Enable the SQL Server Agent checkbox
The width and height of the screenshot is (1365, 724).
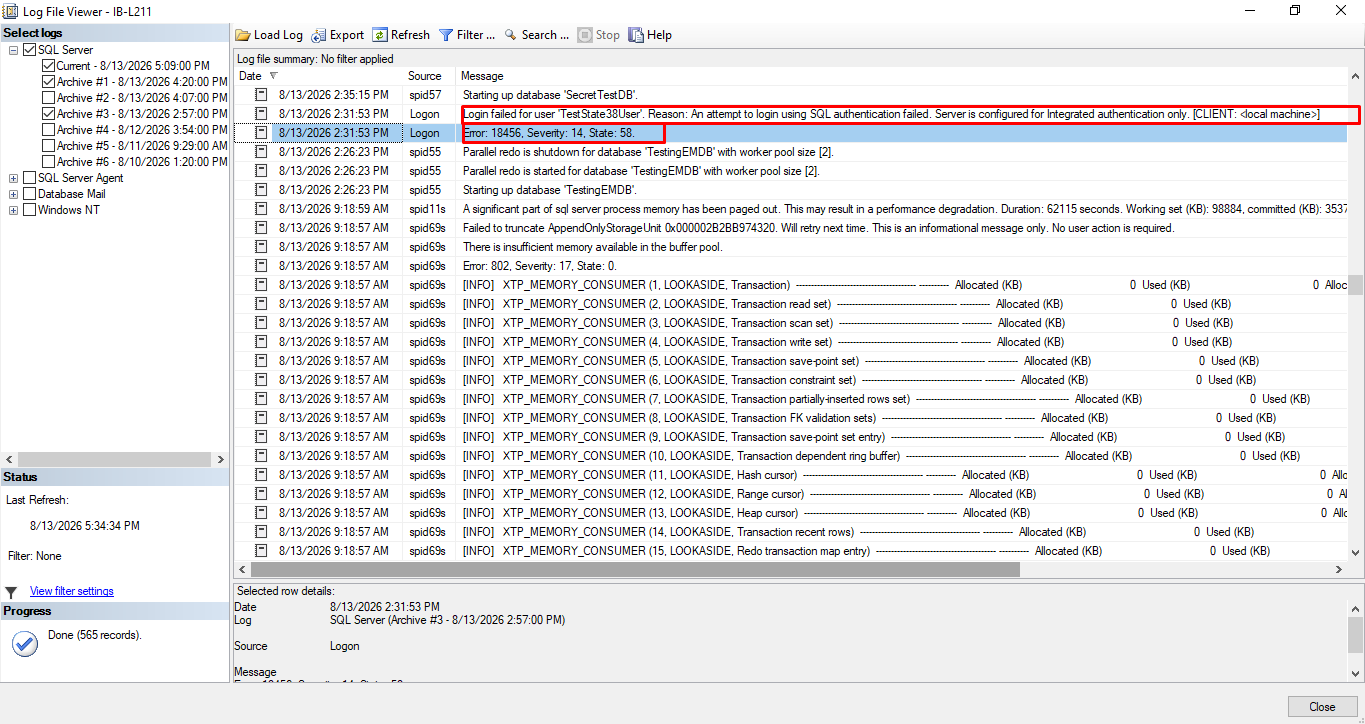(x=29, y=178)
